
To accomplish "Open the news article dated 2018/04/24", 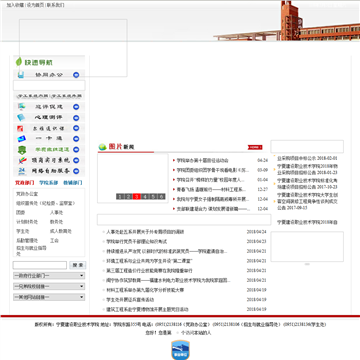I will (x=145, y=232).
